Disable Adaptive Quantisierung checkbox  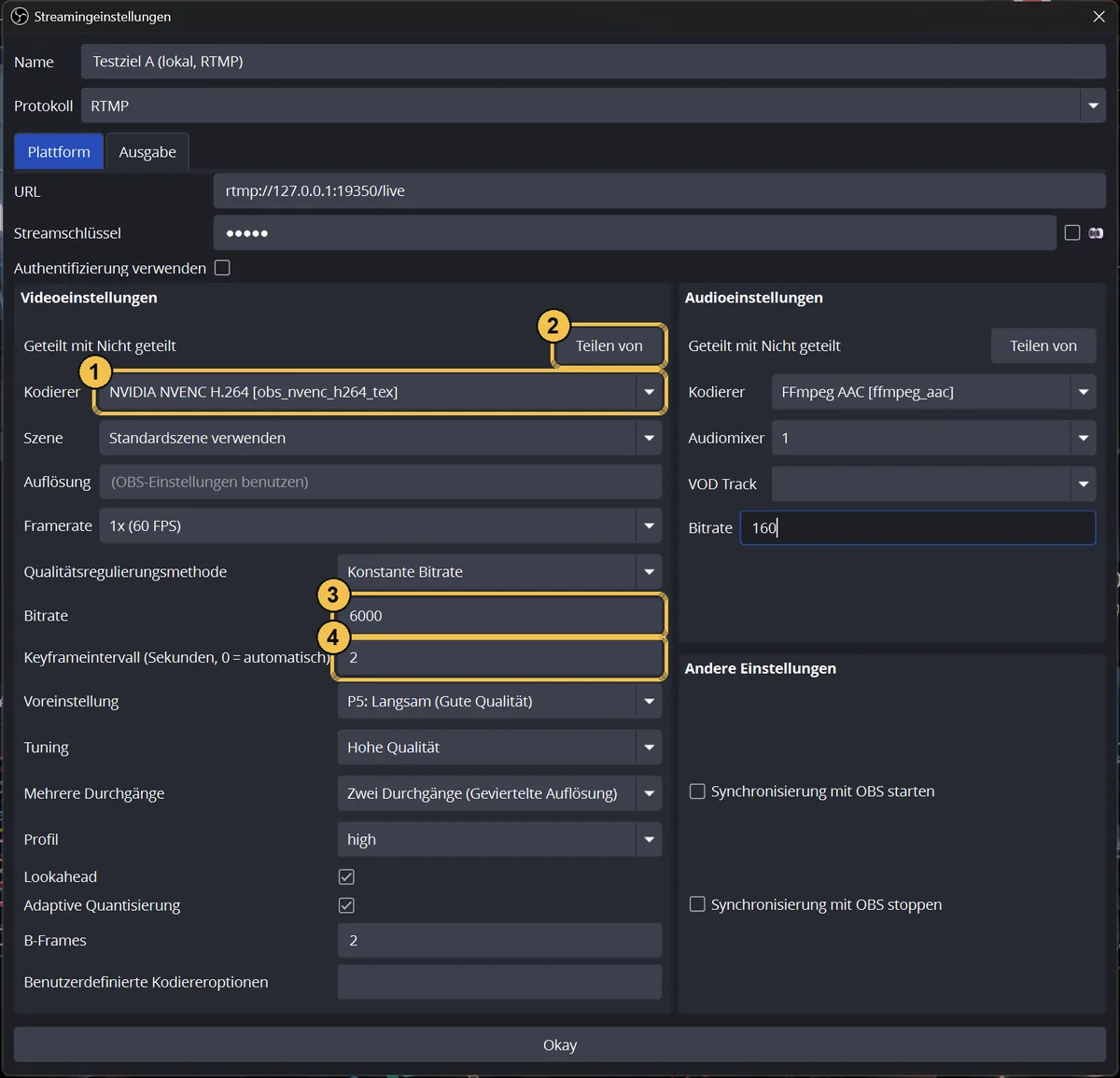point(346,905)
